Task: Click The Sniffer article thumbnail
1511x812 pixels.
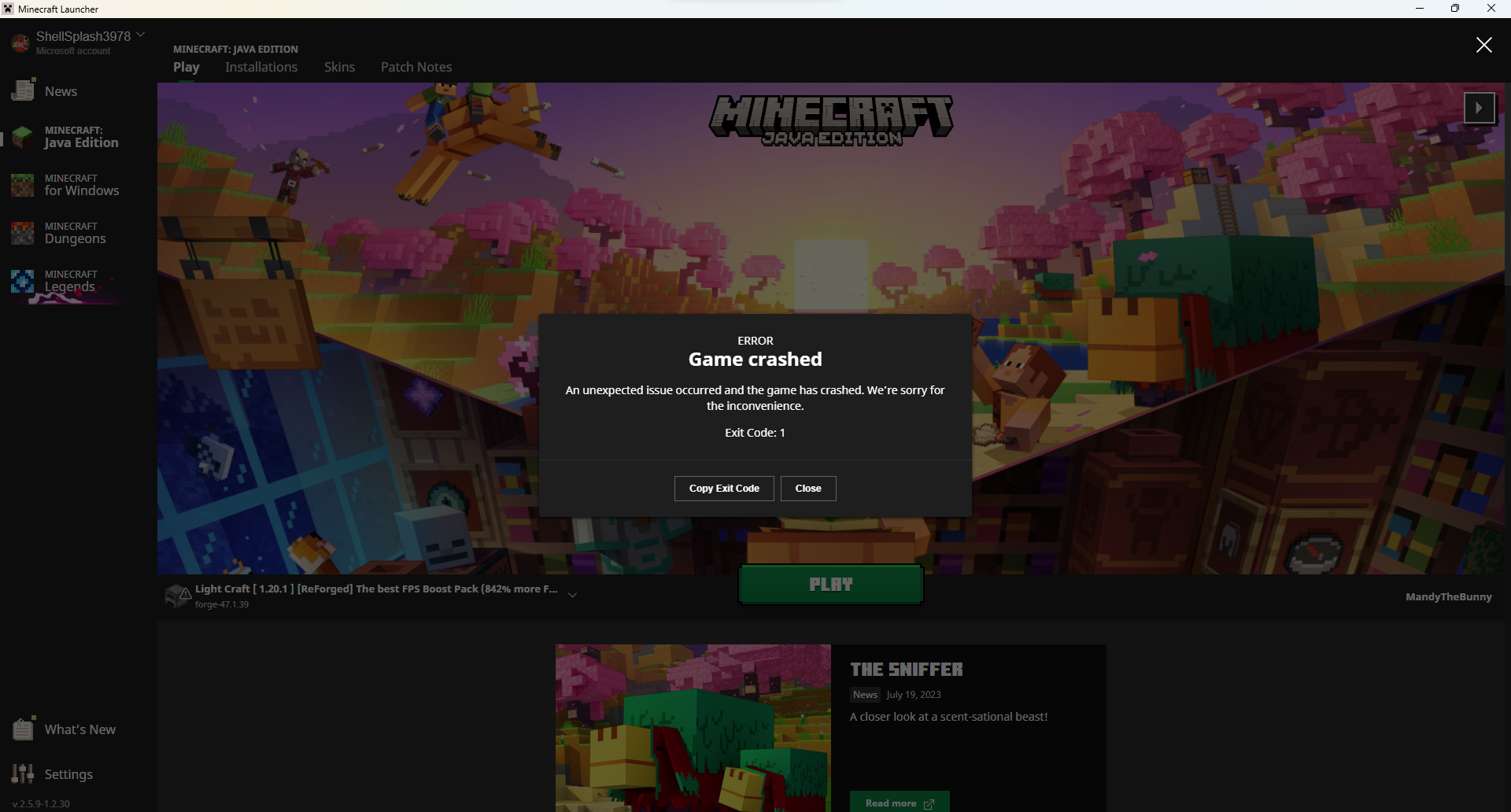Action: [692, 728]
